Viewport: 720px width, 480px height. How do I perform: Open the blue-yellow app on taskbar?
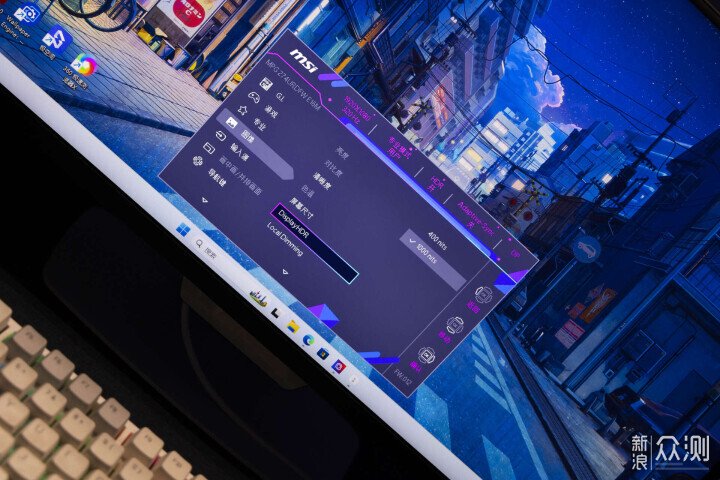click(323, 354)
